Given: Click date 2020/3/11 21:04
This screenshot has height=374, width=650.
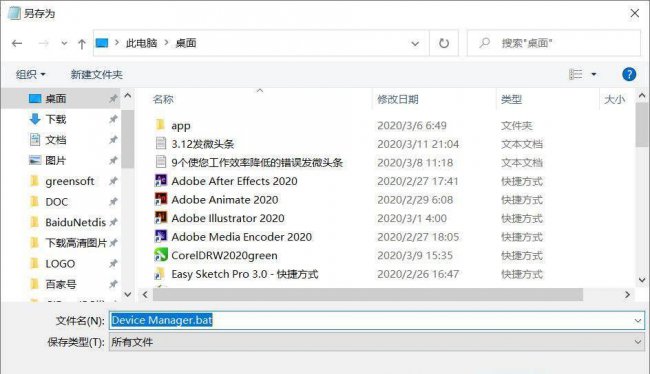Looking at the screenshot, I should [418, 144].
